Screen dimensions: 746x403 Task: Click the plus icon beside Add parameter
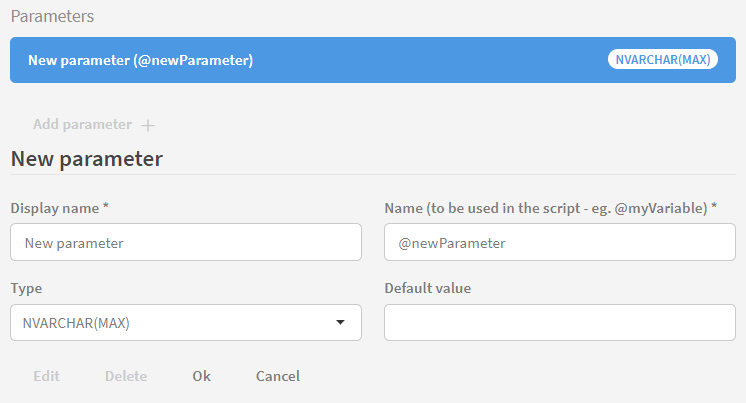148,125
